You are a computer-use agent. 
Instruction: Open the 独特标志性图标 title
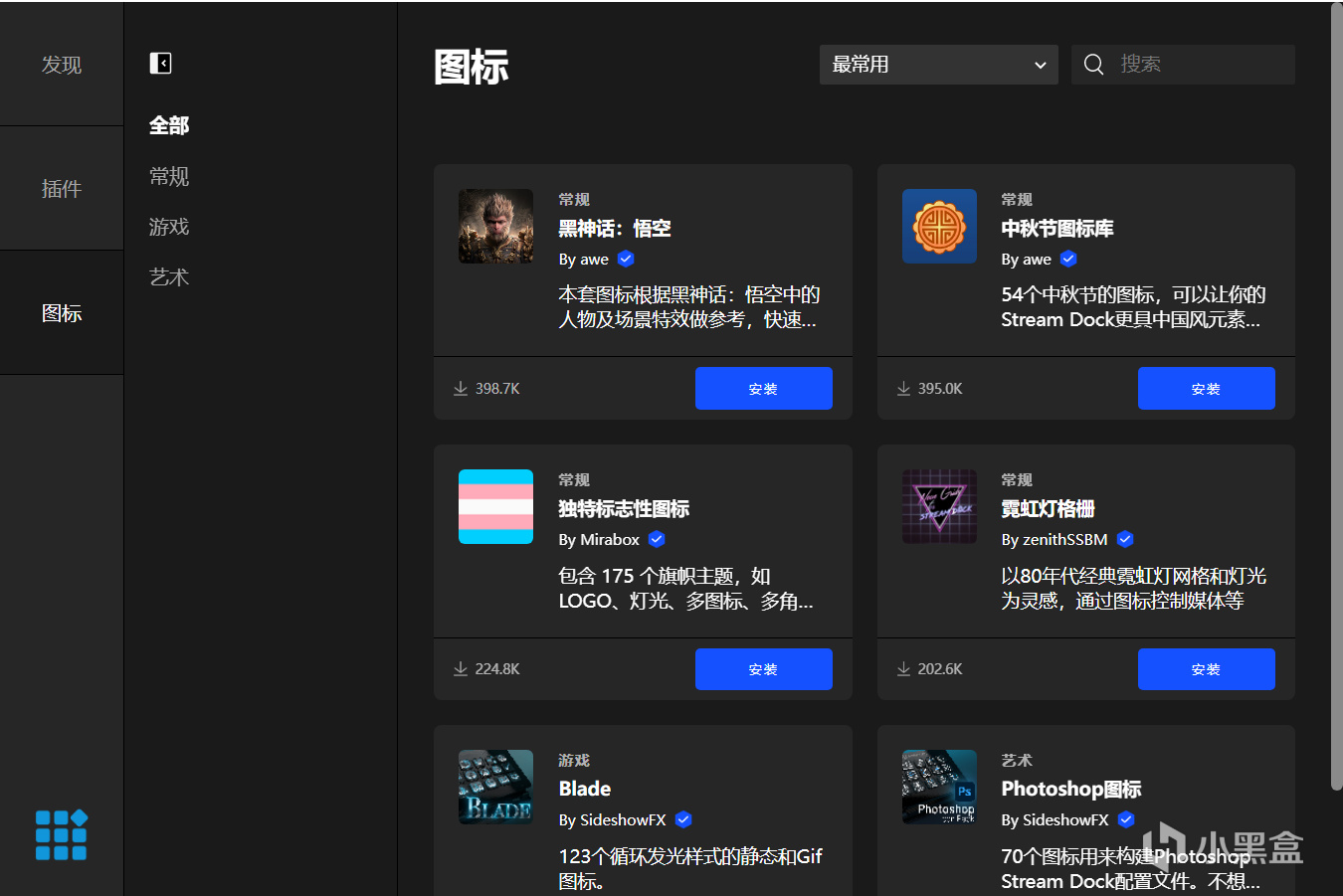pos(624,509)
